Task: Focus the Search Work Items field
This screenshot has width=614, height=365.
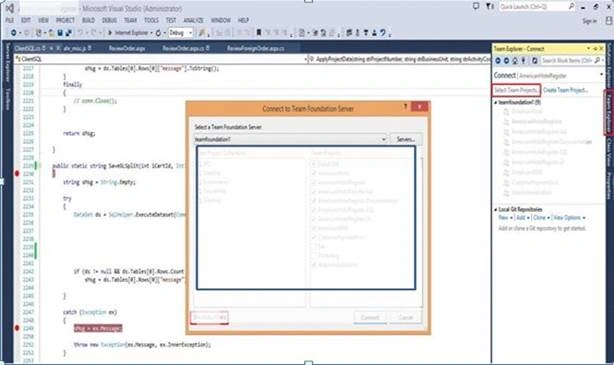Action: point(567,61)
